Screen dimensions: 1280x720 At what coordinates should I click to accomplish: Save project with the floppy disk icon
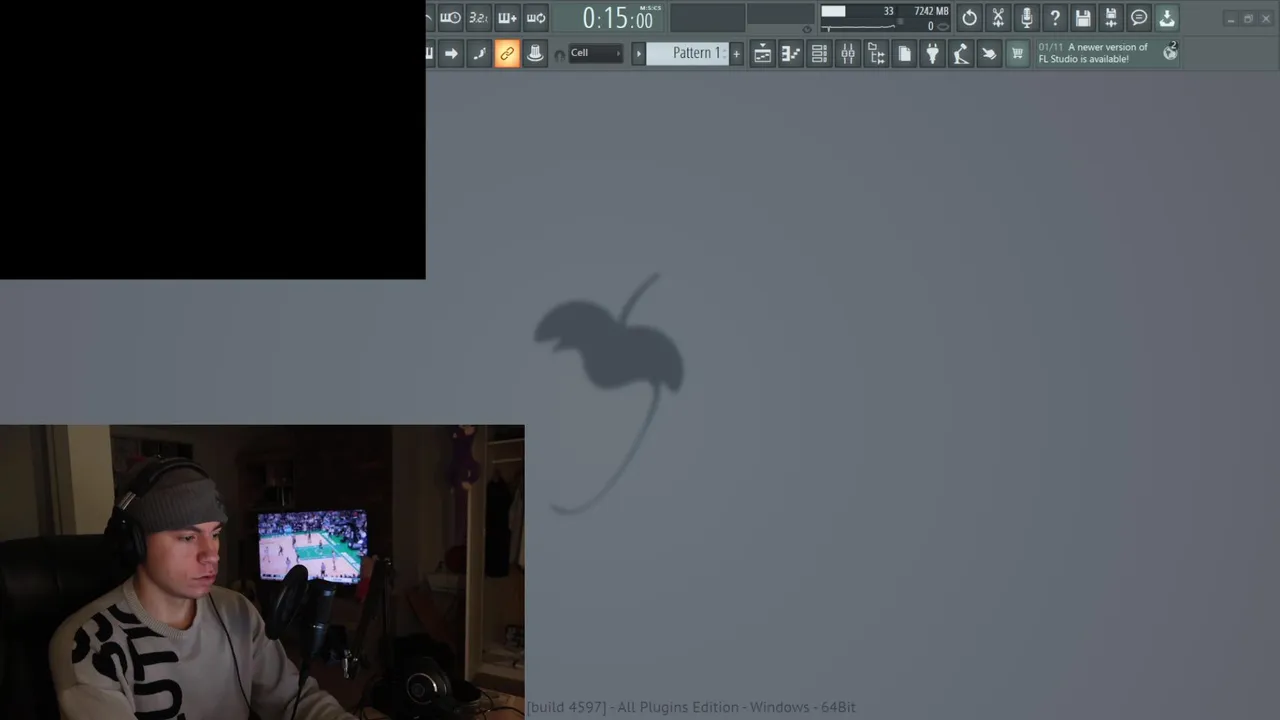coord(1083,18)
